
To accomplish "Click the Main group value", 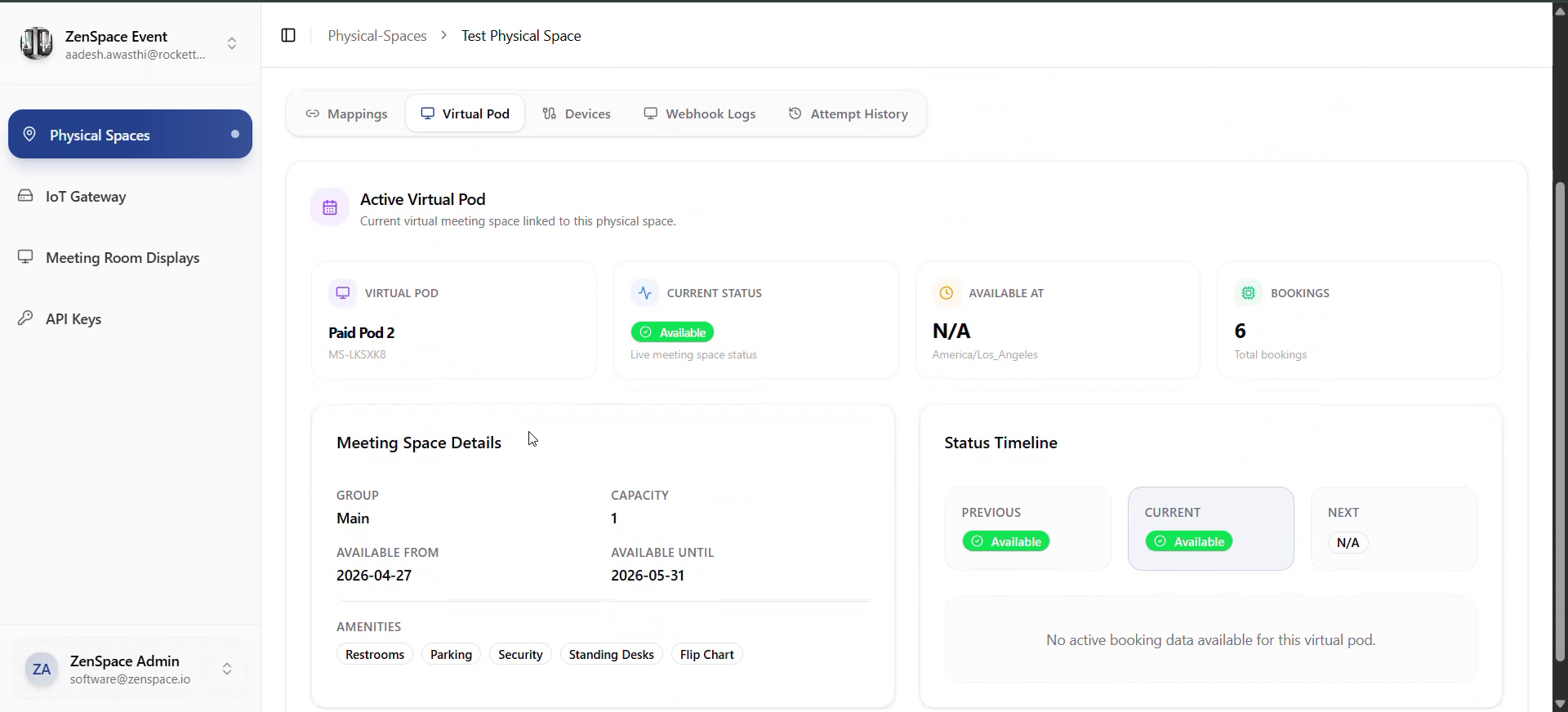I will coord(353,518).
